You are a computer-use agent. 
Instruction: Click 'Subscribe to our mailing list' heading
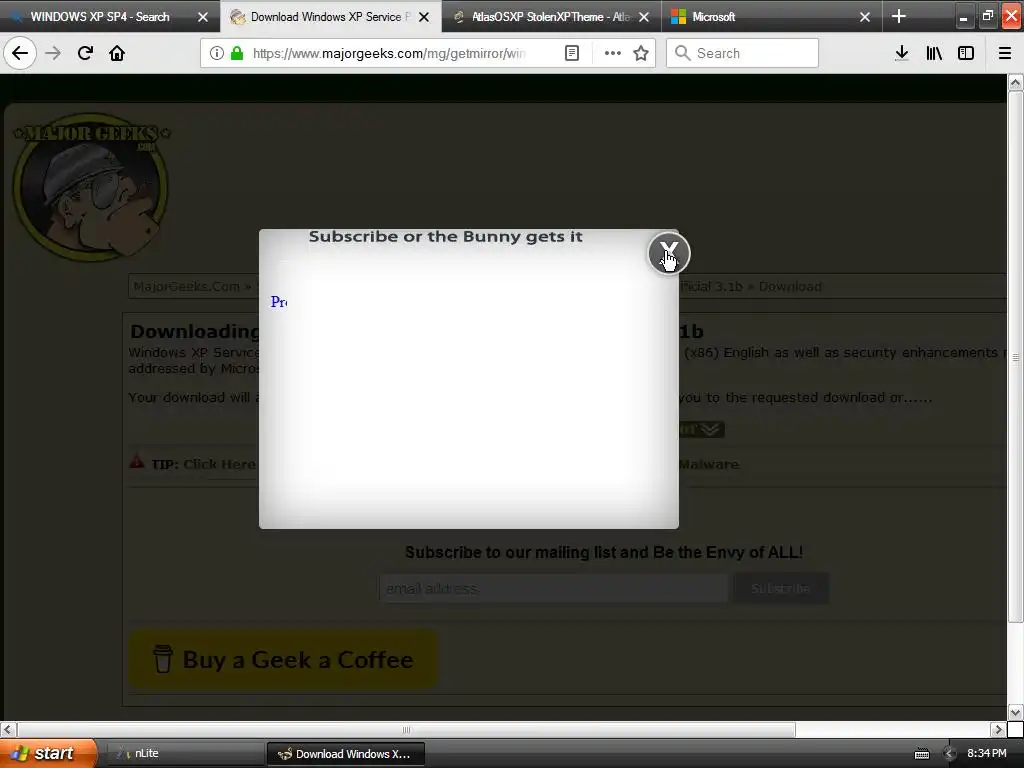[604, 552]
